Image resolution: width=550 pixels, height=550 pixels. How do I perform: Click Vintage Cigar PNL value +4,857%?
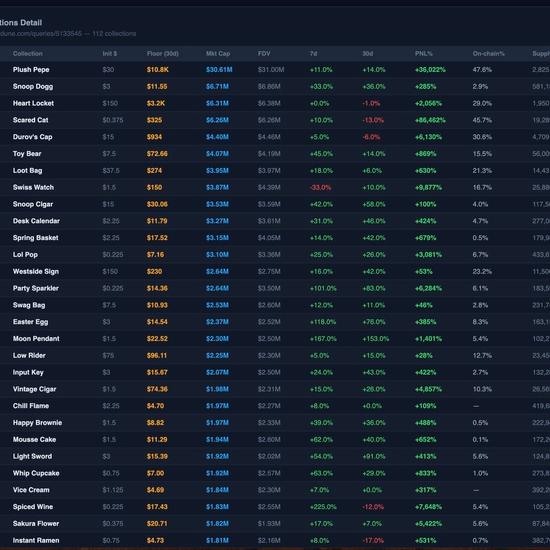pyautogui.click(x=428, y=390)
